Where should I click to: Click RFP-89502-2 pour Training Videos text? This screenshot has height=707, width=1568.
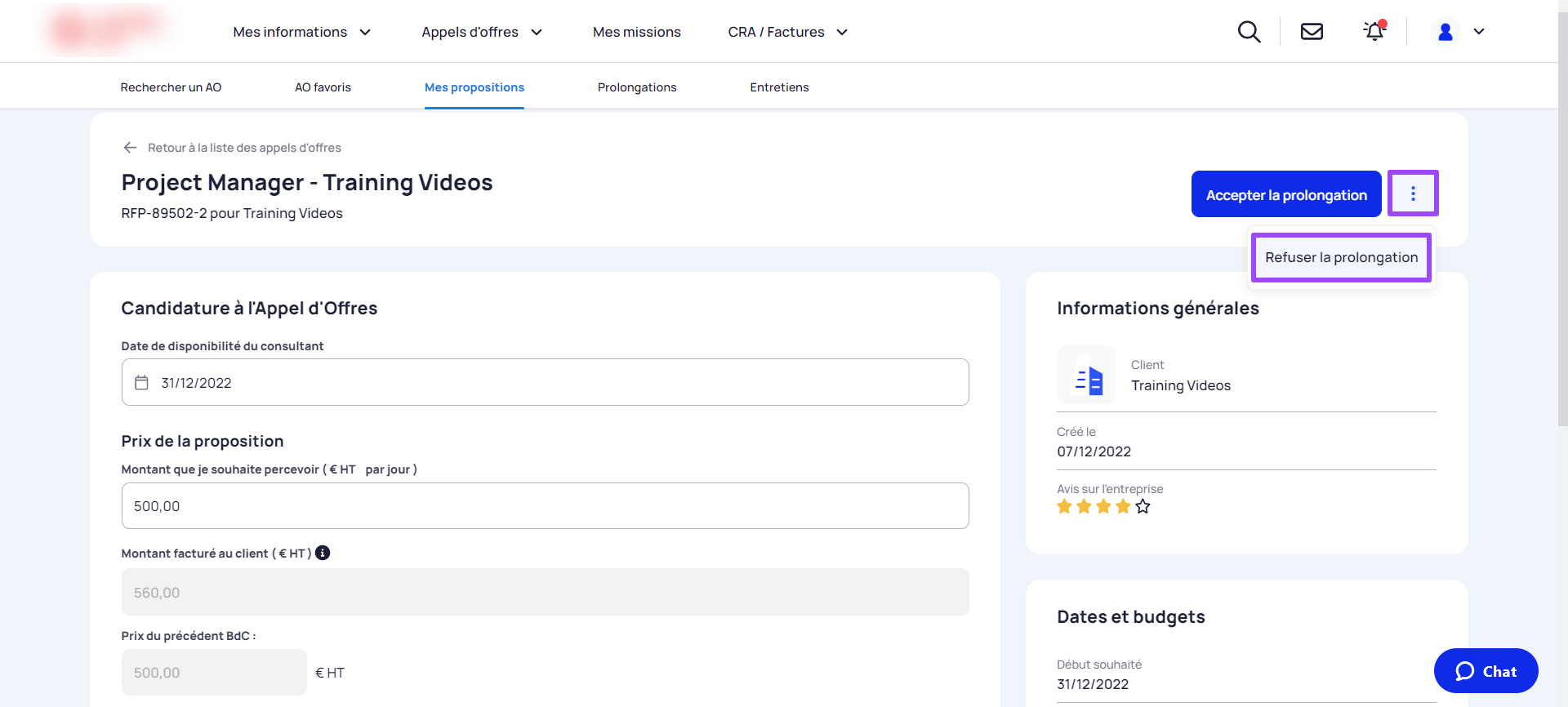coord(232,213)
